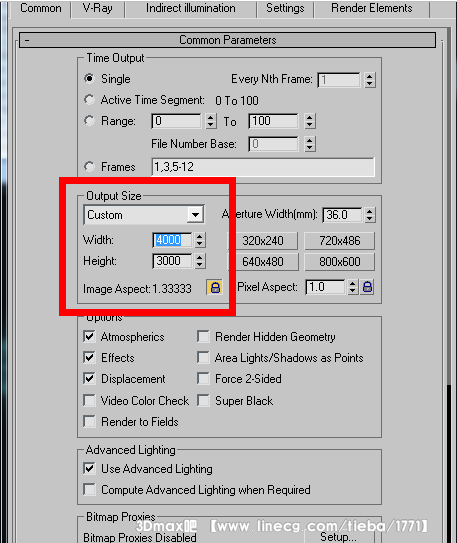Click the Height field showing 3000
This screenshot has height=543, width=457.
(x=172, y=261)
